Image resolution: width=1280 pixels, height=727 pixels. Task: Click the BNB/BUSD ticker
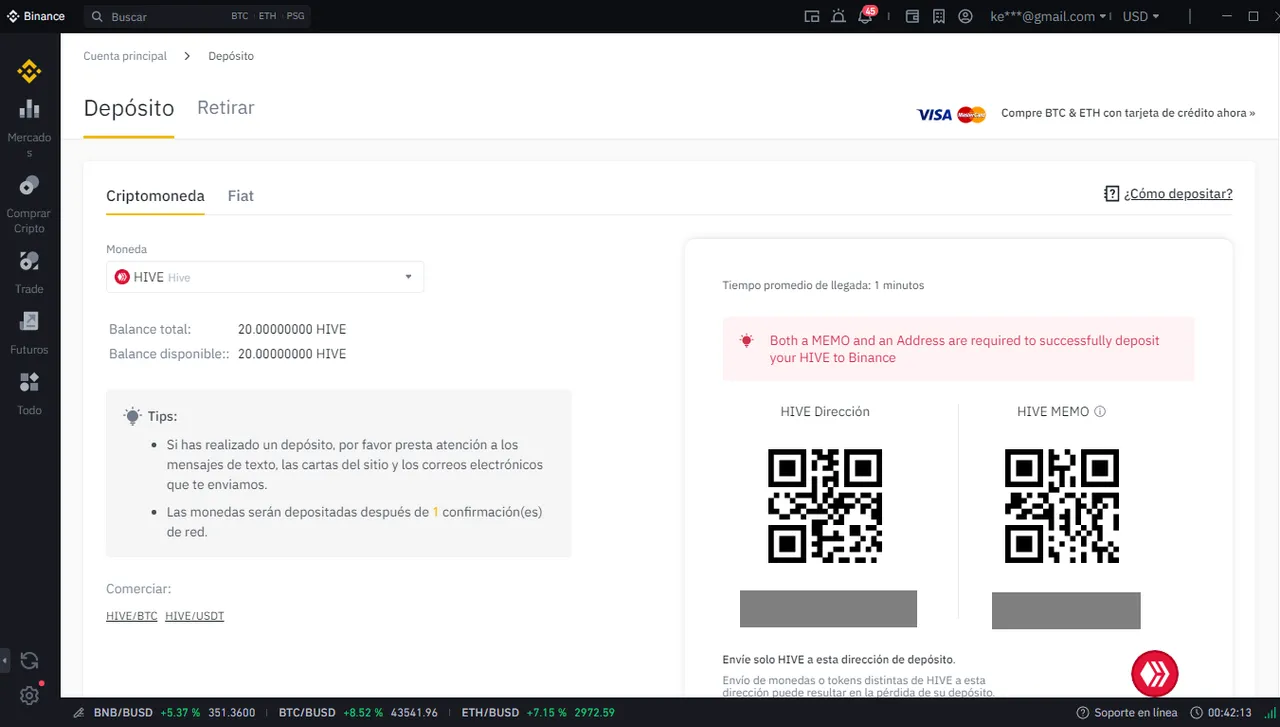coord(174,713)
